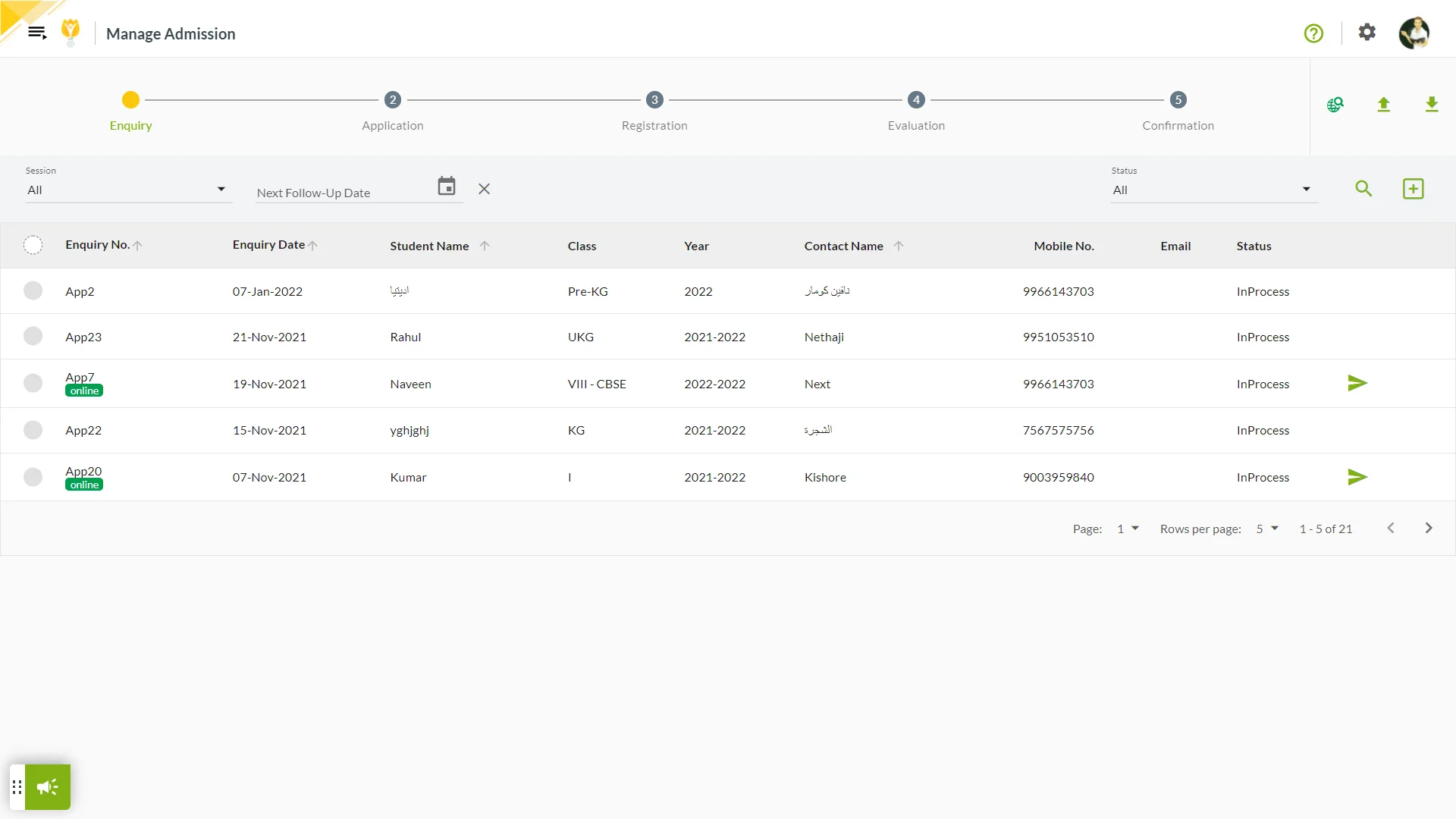Viewport: 1456px width, 819px height.
Task: Click student name yghjghj
Action: (409, 430)
